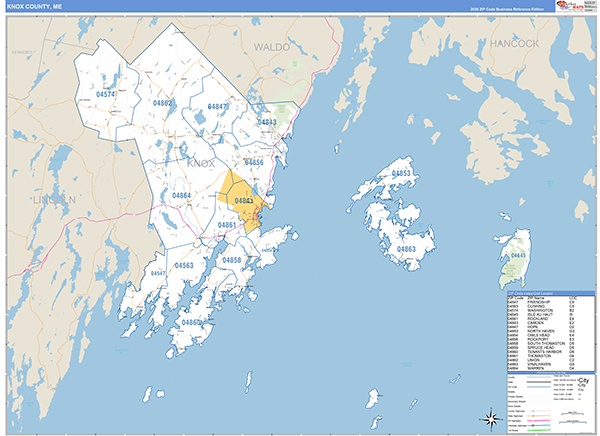
Task: Click the ZIP Code Index/Grid Locator heading
Action: coord(530,293)
